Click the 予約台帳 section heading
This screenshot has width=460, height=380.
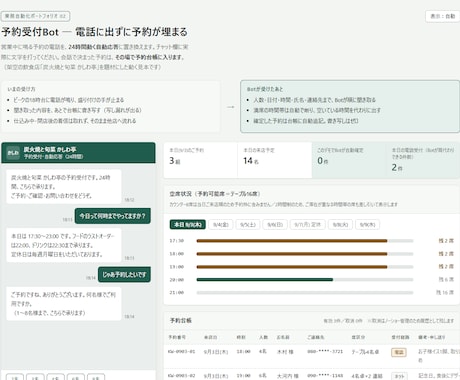click(x=181, y=321)
